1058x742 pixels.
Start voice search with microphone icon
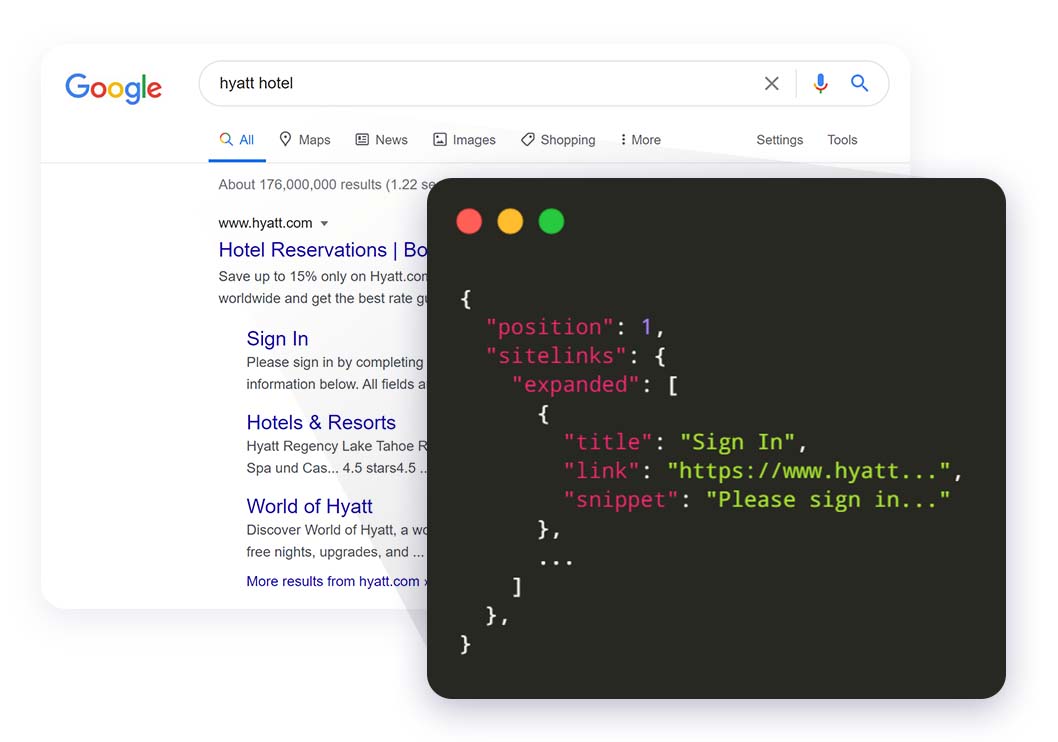[820, 84]
